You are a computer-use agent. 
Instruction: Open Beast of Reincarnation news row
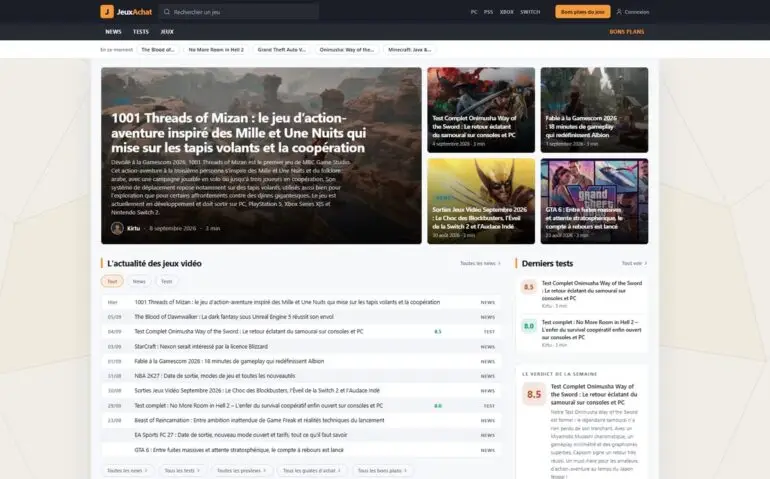pos(301,421)
